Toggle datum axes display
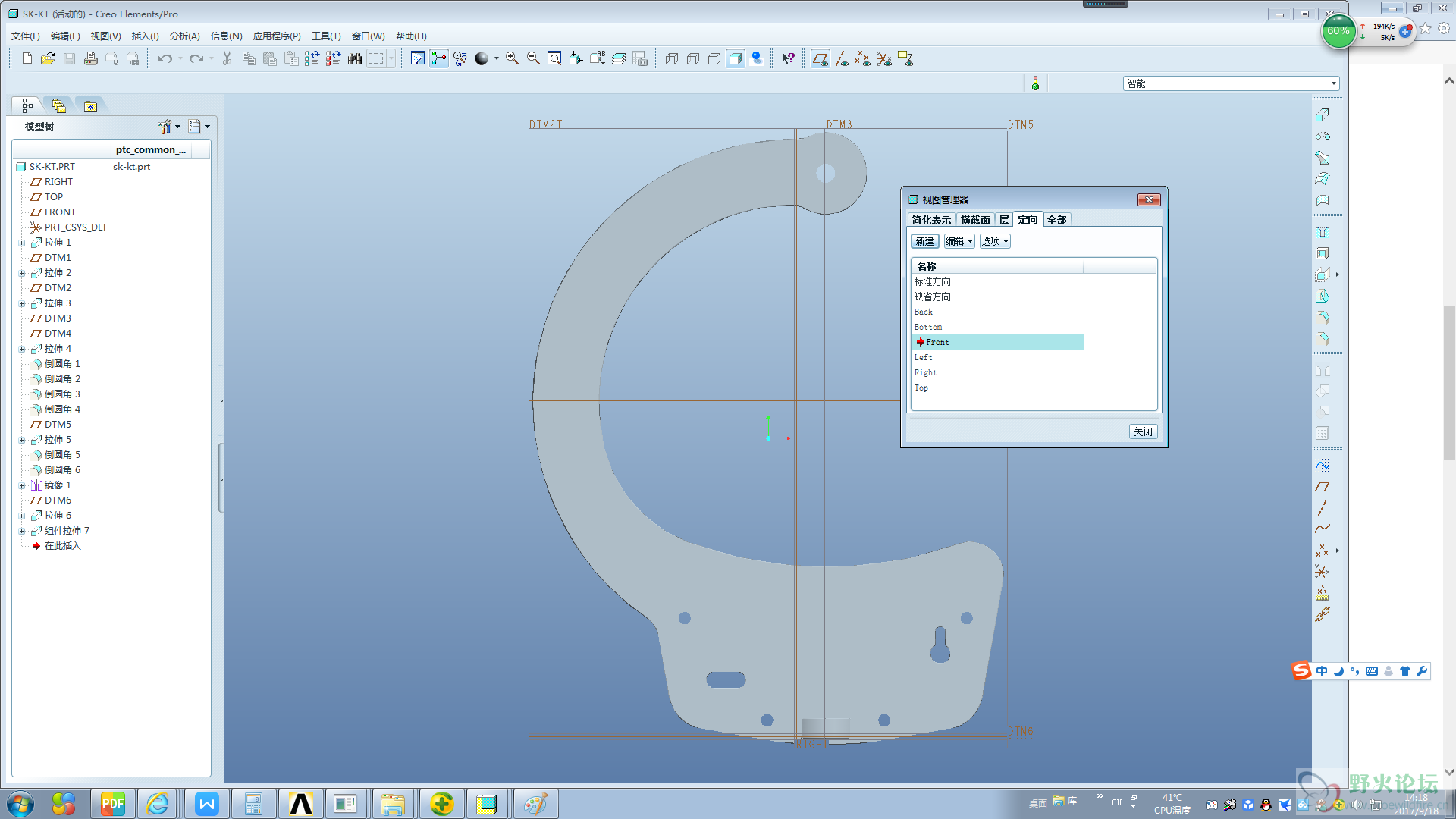Image resolution: width=1456 pixels, height=819 pixels. coord(842,58)
